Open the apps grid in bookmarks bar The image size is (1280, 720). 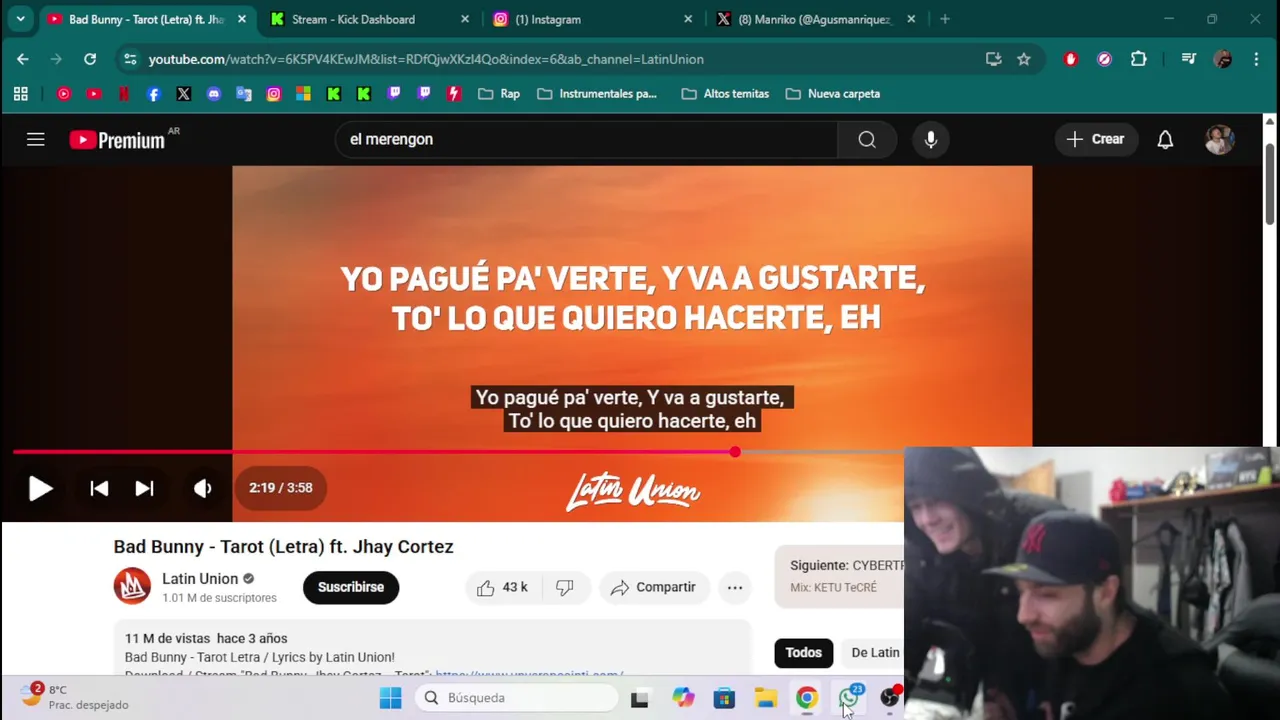[x=20, y=94]
